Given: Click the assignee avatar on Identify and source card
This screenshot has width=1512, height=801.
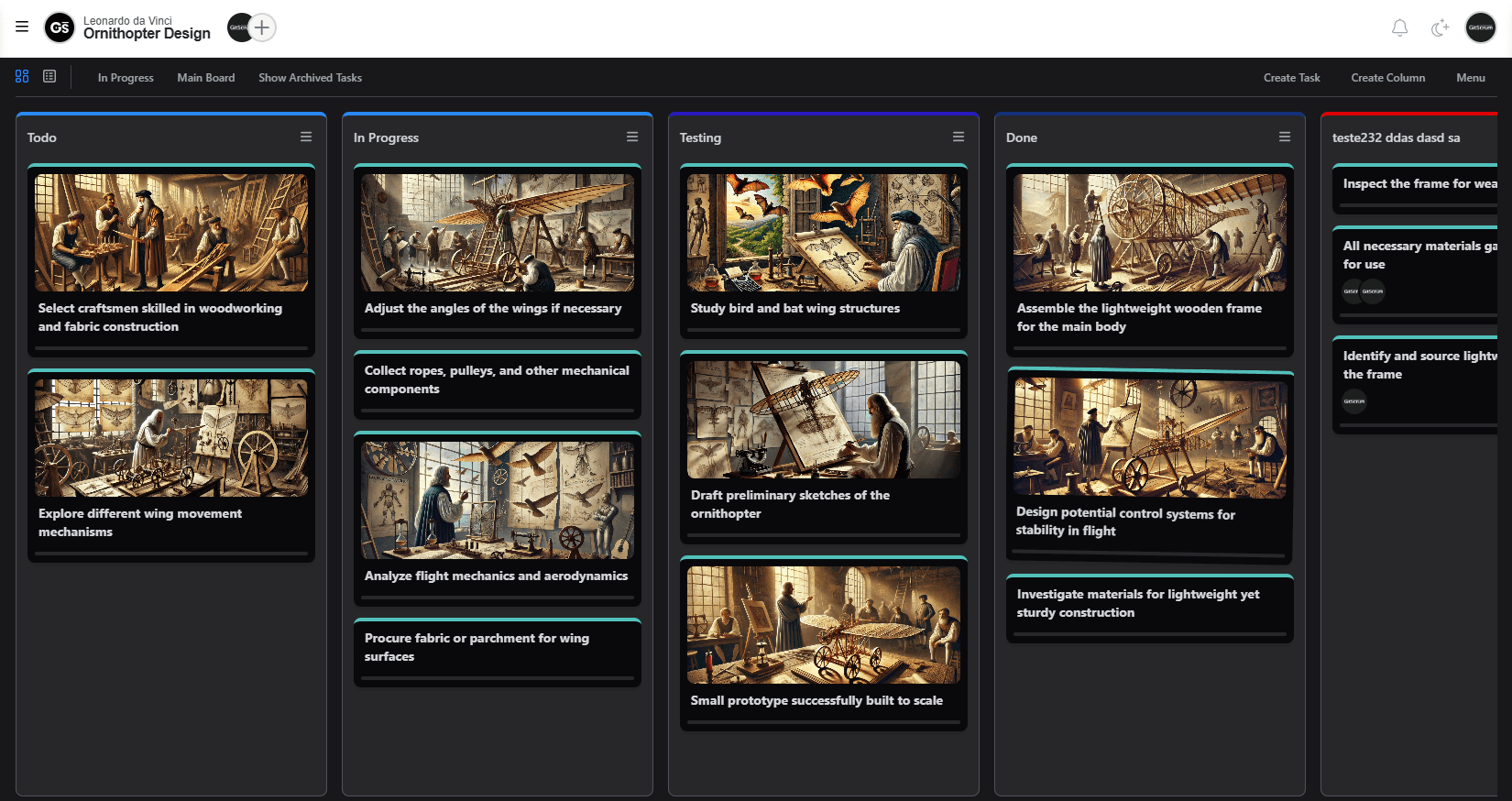Looking at the screenshot, I should (1354, 401).
